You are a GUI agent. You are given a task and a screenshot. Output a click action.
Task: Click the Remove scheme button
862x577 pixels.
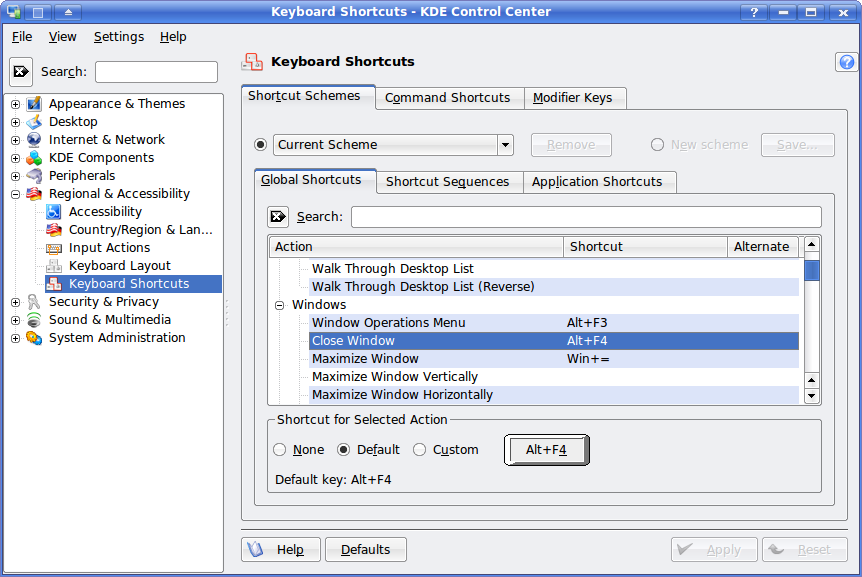pyautogui.click(x=571, y=145)
